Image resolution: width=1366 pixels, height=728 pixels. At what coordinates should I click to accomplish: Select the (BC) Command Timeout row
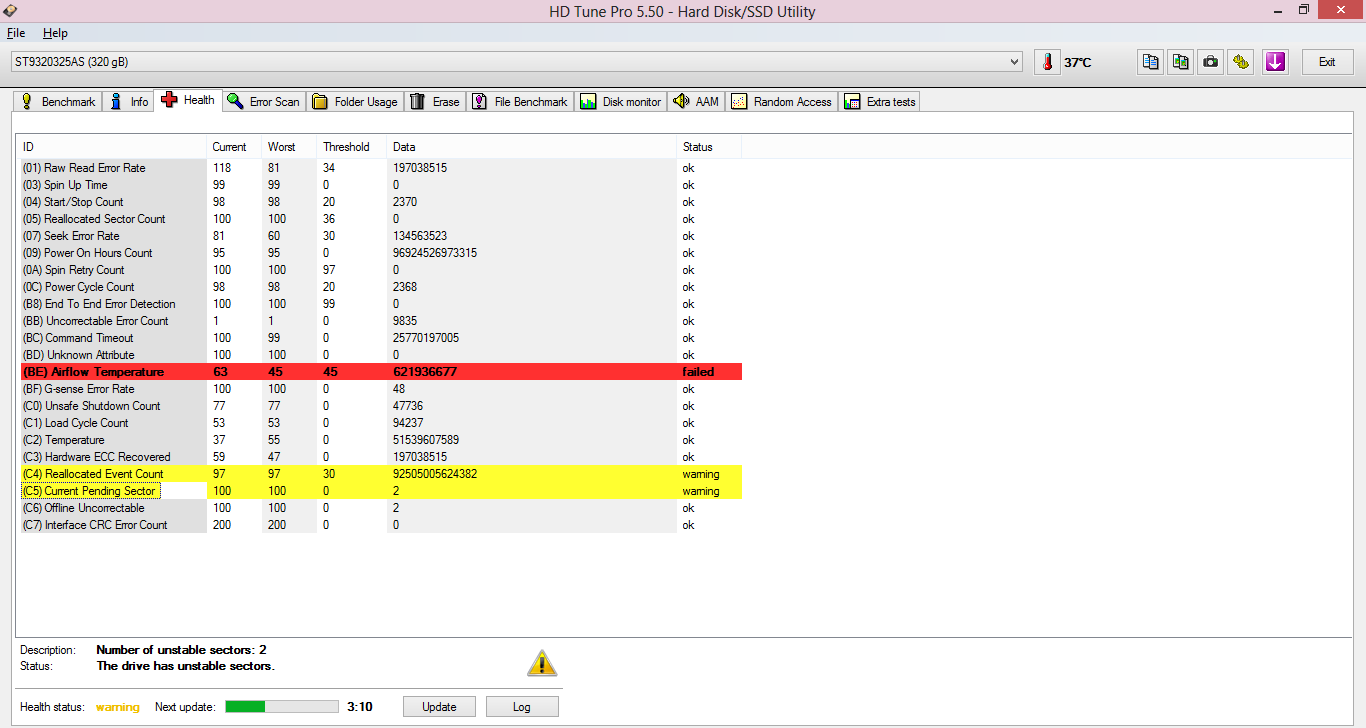[381, 338]
